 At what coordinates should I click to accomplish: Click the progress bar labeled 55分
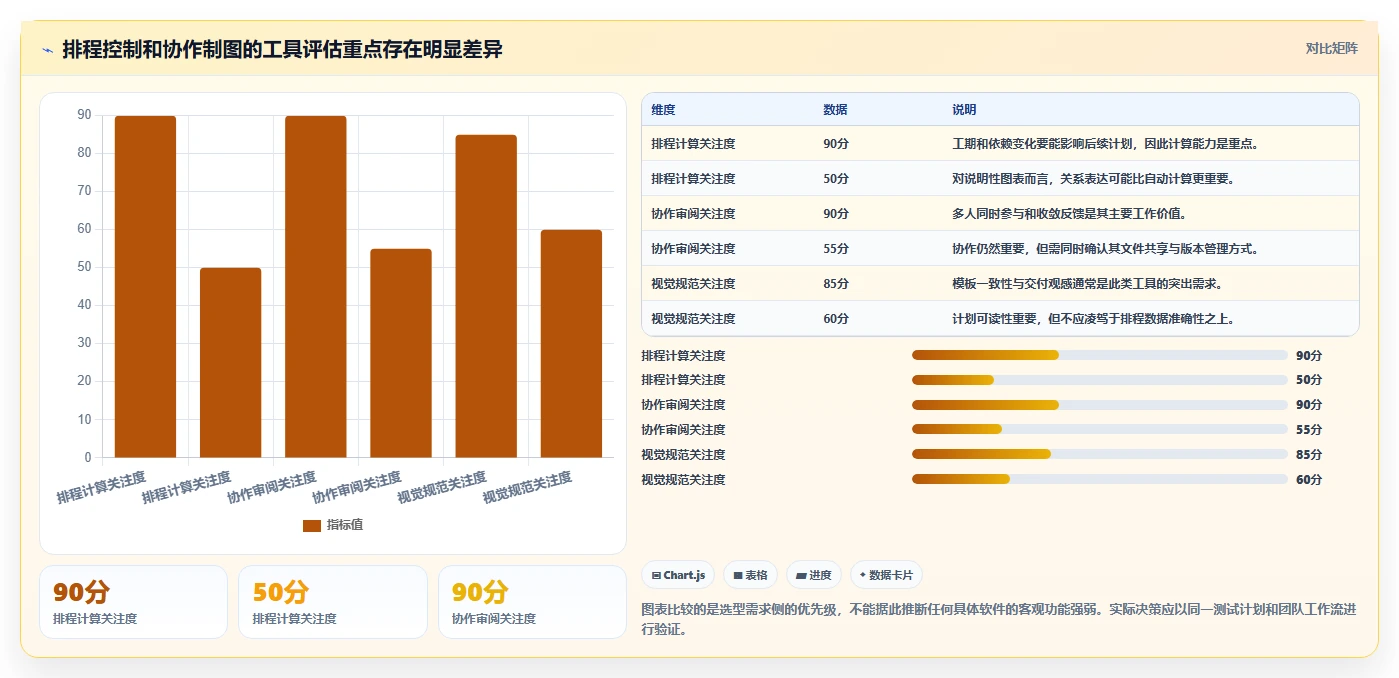1100,430
